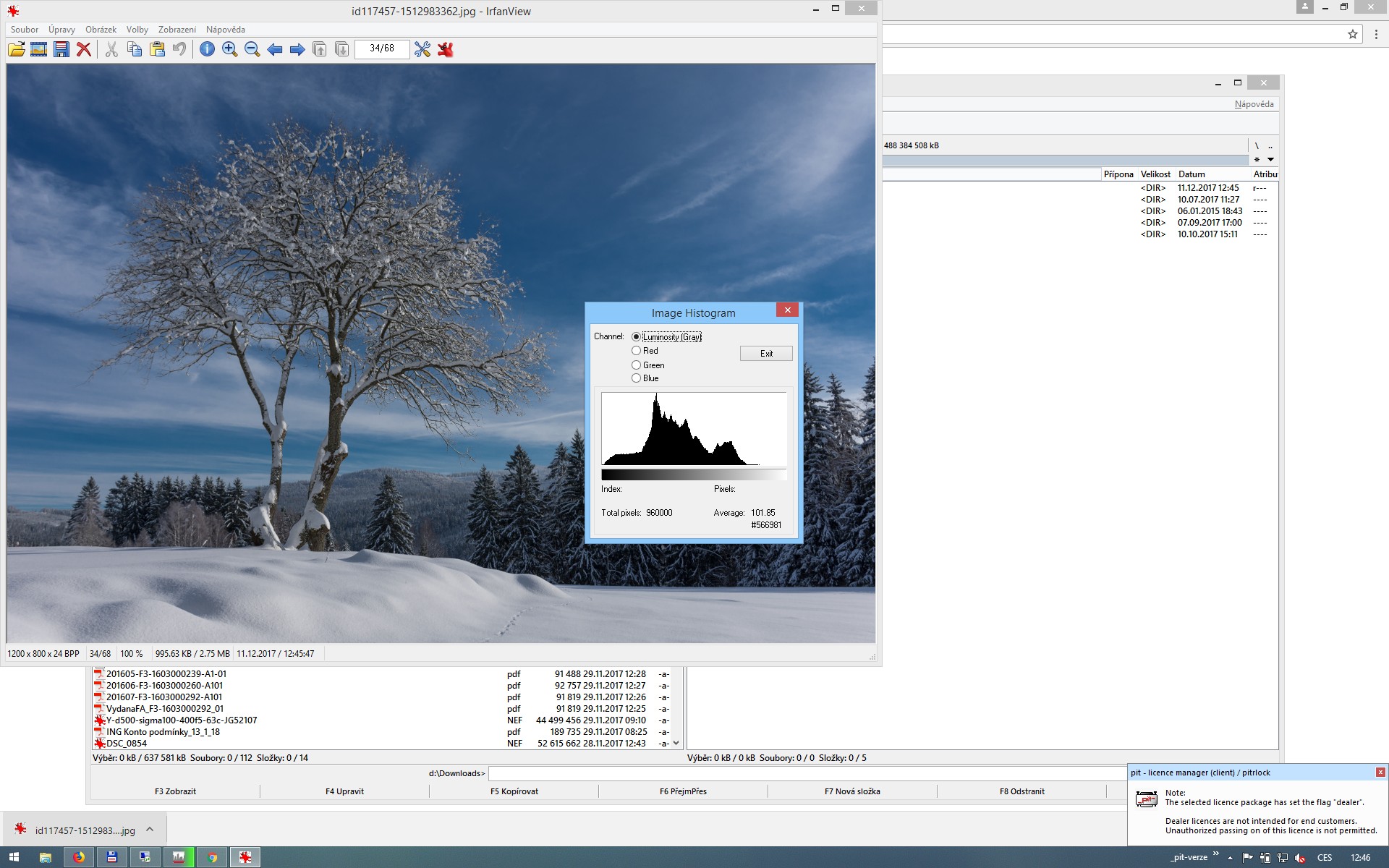The width and height of the screenshot is (1389, 868).
Task: Open directory history dropdown arrow in file manager
Action: click(1270, 160)
